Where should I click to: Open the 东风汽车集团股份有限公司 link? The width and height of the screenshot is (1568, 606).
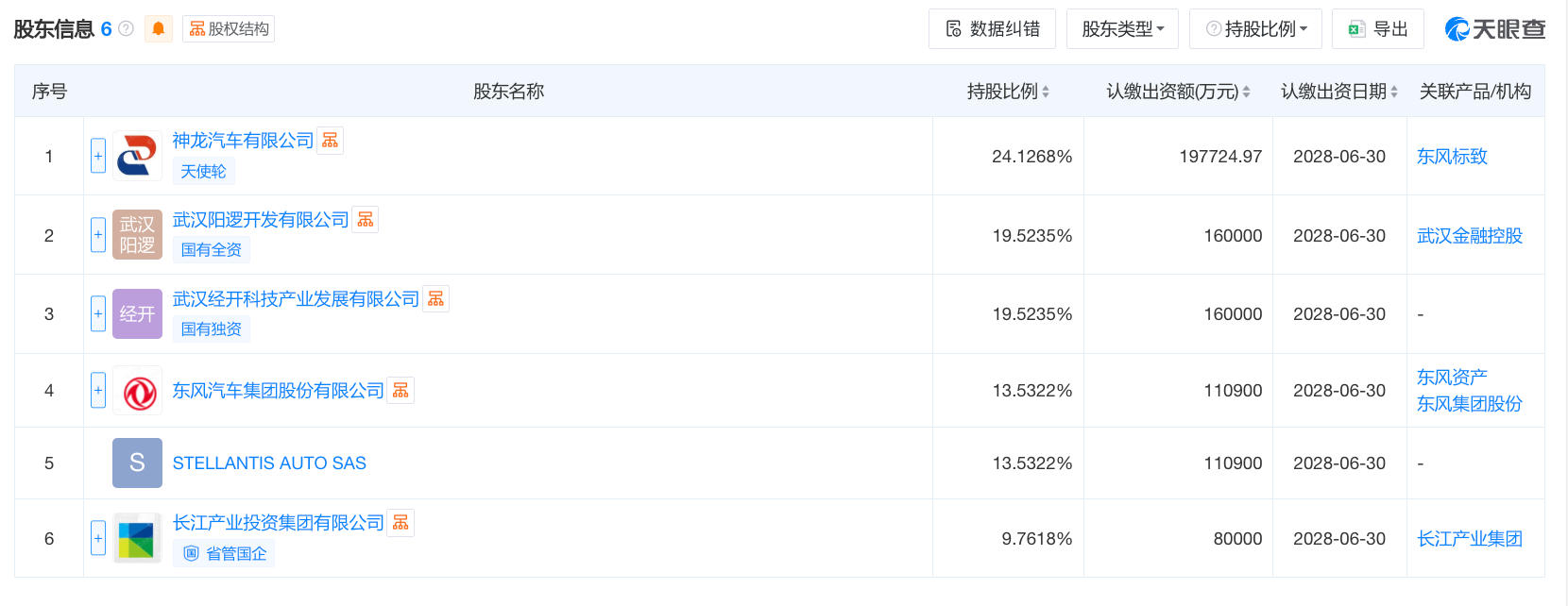click(x=278, y=391)
